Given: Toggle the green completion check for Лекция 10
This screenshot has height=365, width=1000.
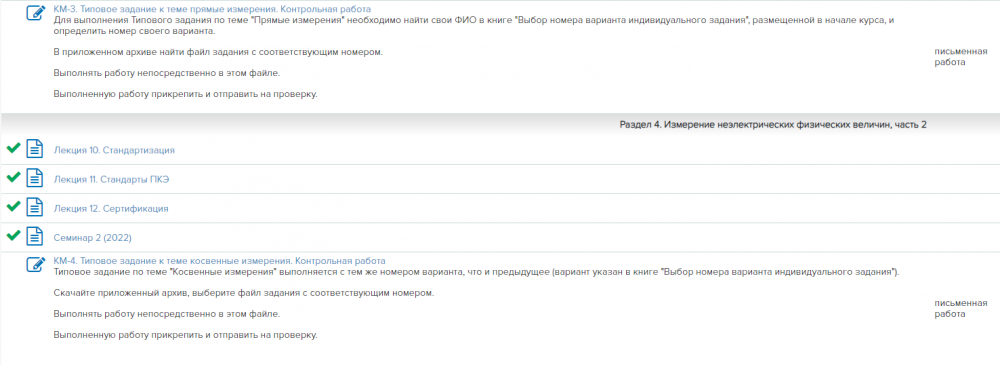Looking at the screenshot, I should pyautogui.click(x=13, y=149).
